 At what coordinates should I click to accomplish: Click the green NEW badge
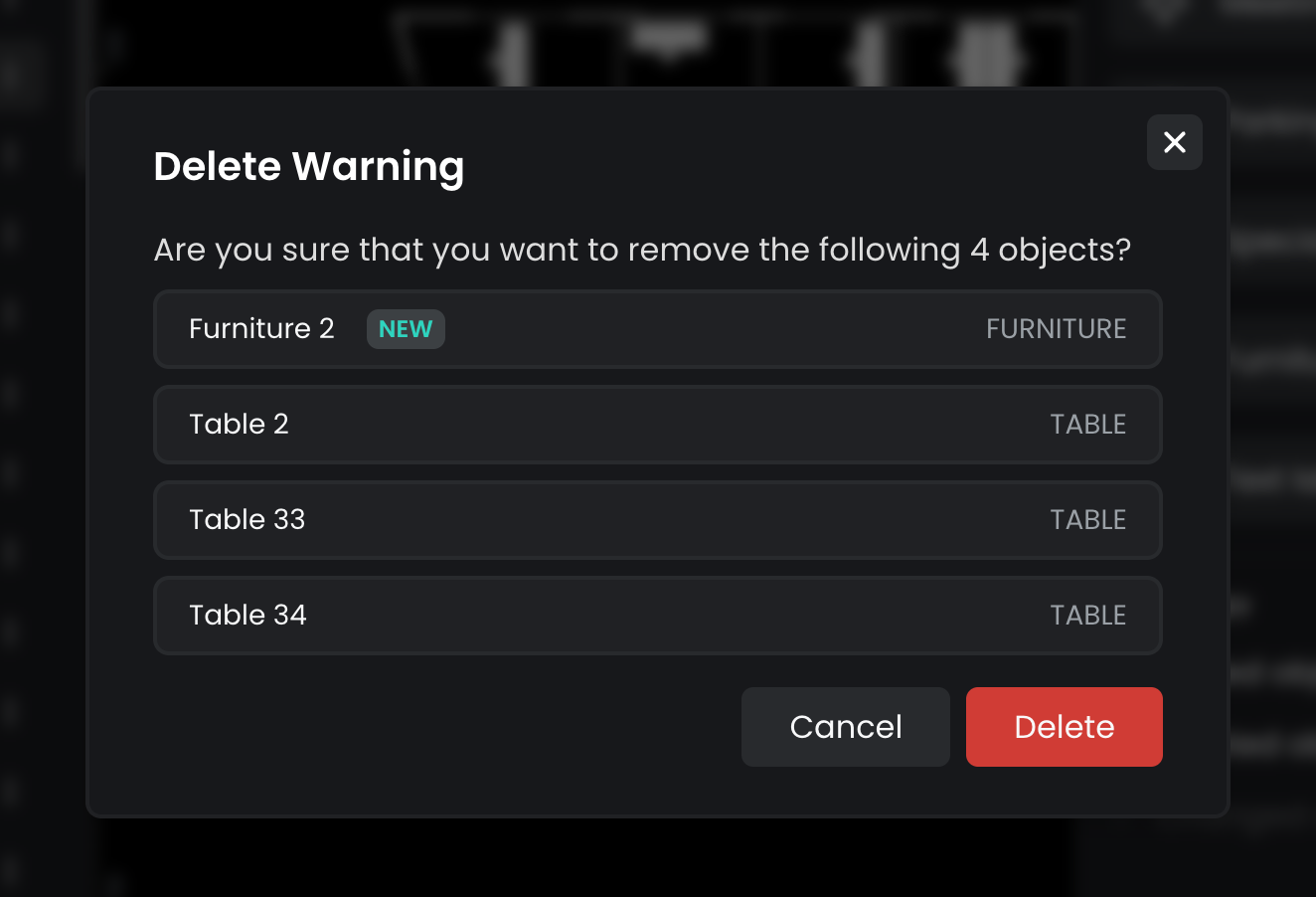point(406,329)
